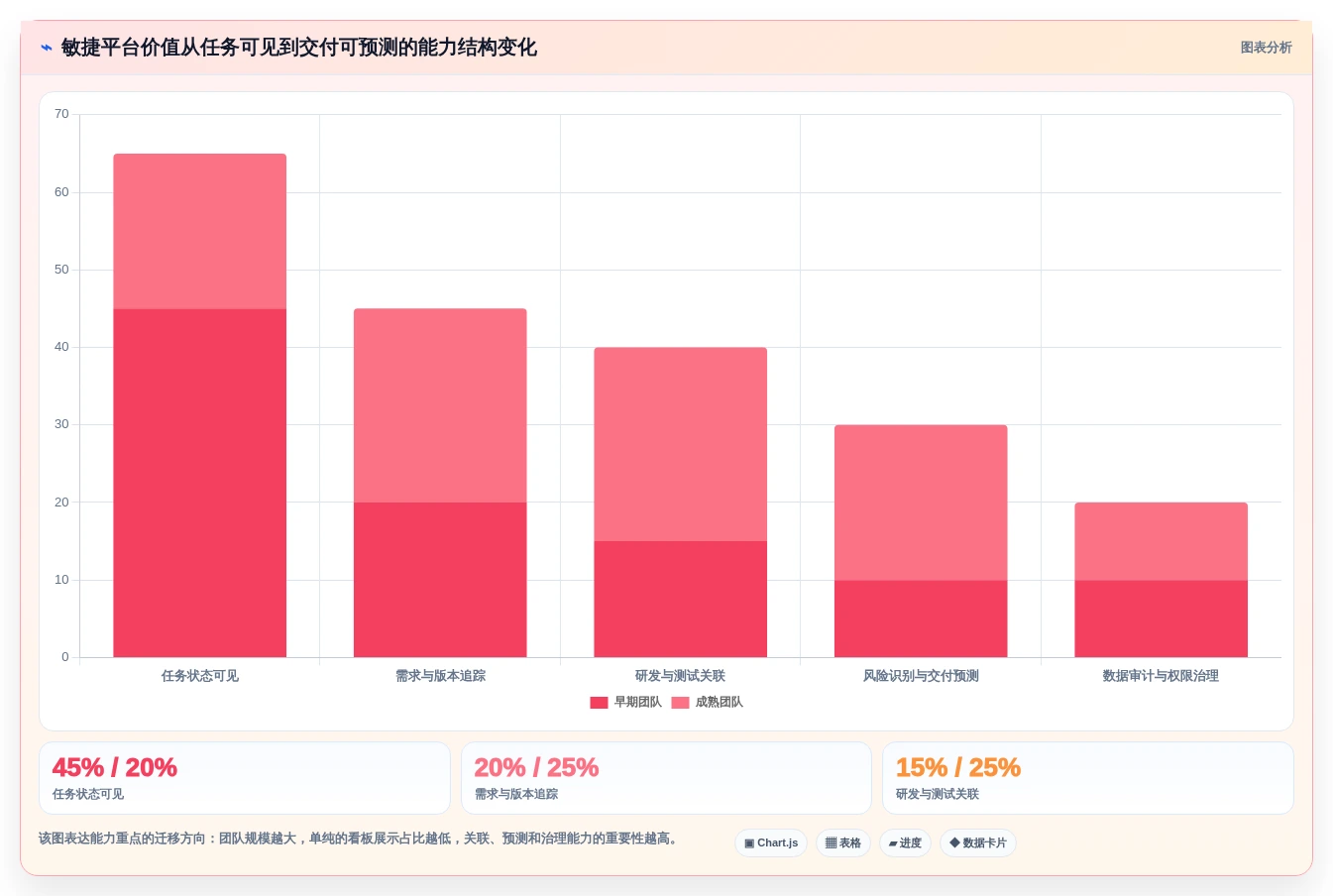Select the Chart.js tag chip
Screen dimensions: 1333x896
[x=771, y=843]
